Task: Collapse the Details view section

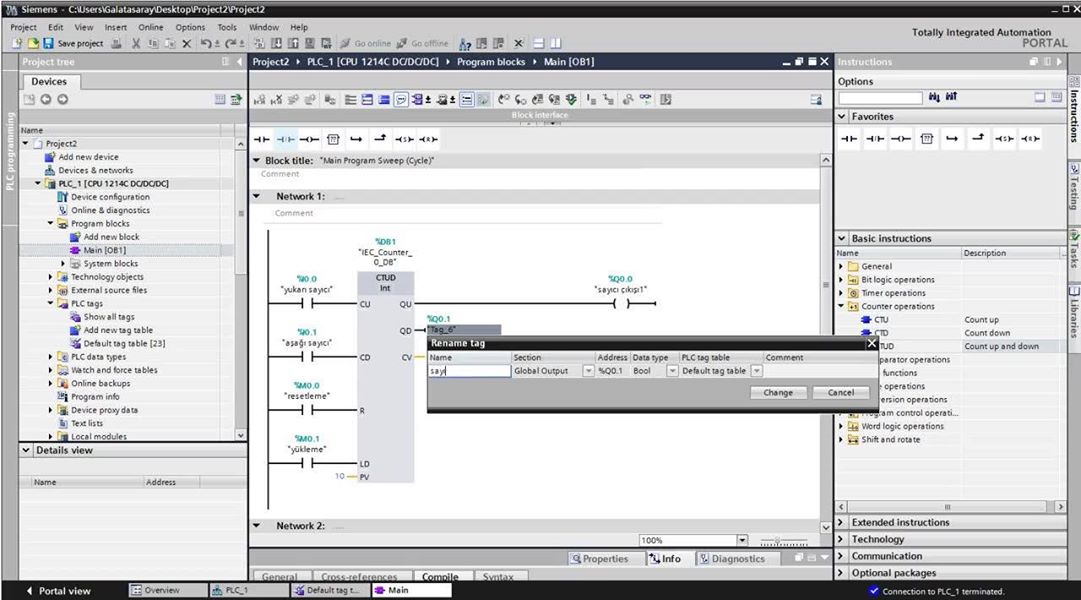Action: 26,450
